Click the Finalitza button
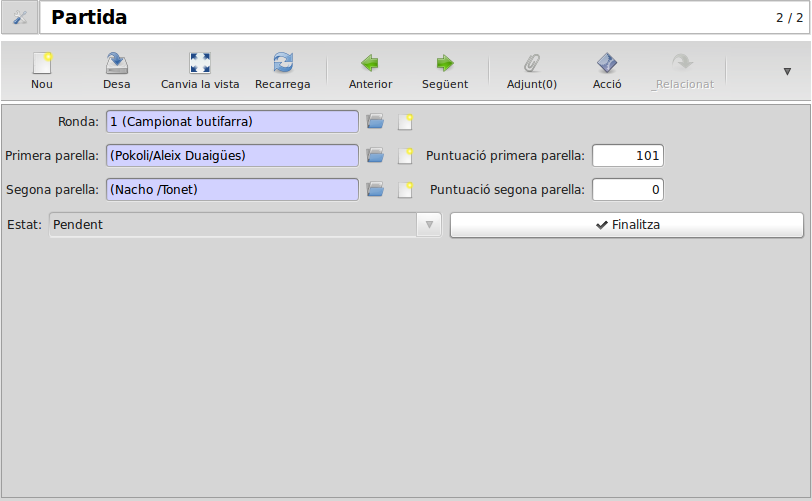 627,225
